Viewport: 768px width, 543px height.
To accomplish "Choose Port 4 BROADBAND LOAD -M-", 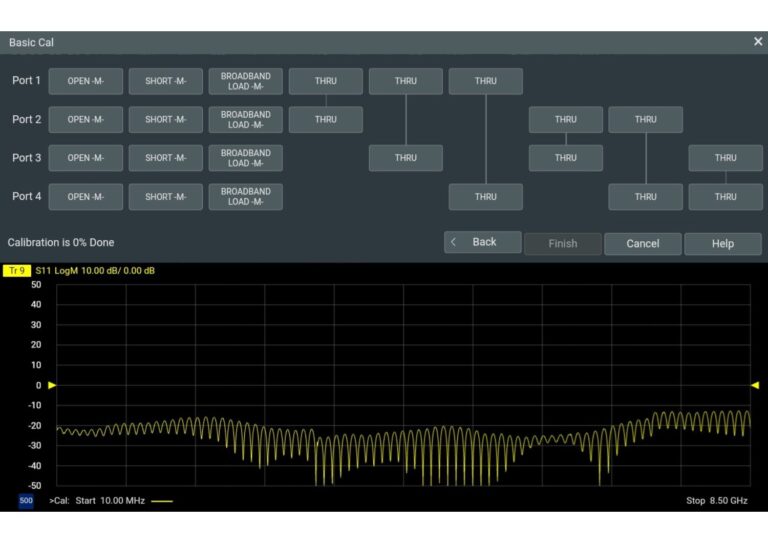I will (x=245, y=197).
